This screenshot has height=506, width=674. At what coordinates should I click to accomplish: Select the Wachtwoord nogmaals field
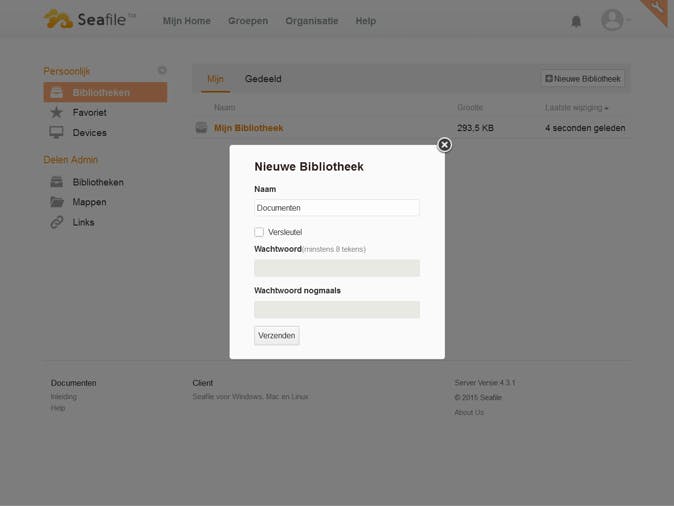tap(337, 310)
